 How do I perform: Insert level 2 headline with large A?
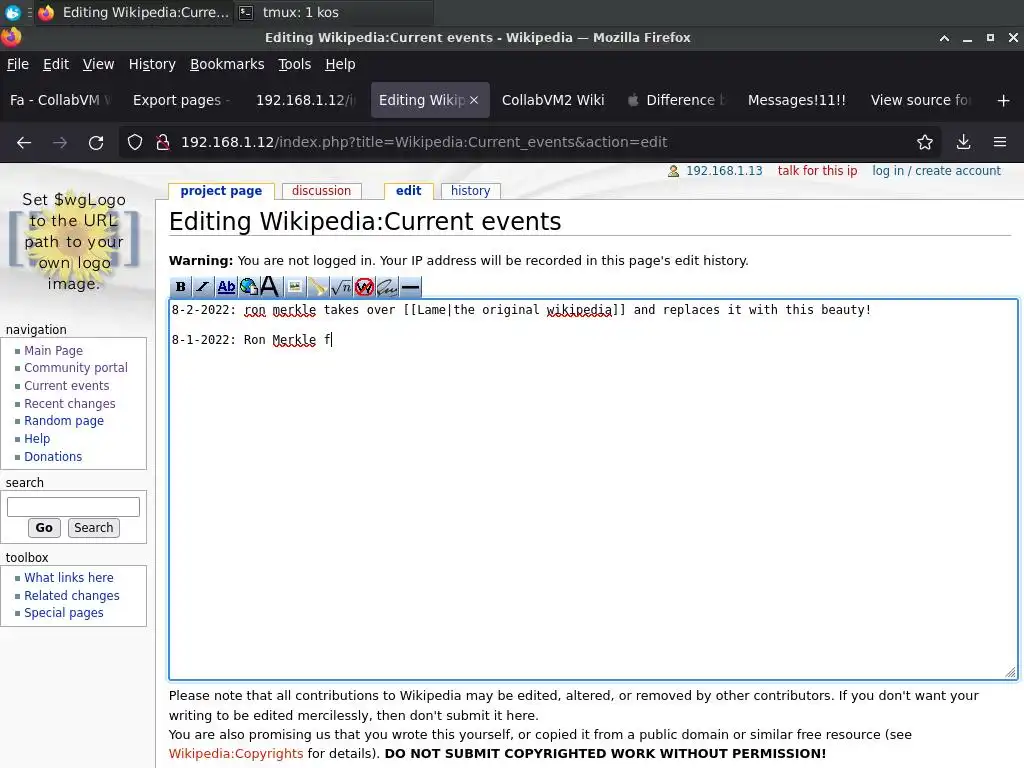click(x=270, y=287)
